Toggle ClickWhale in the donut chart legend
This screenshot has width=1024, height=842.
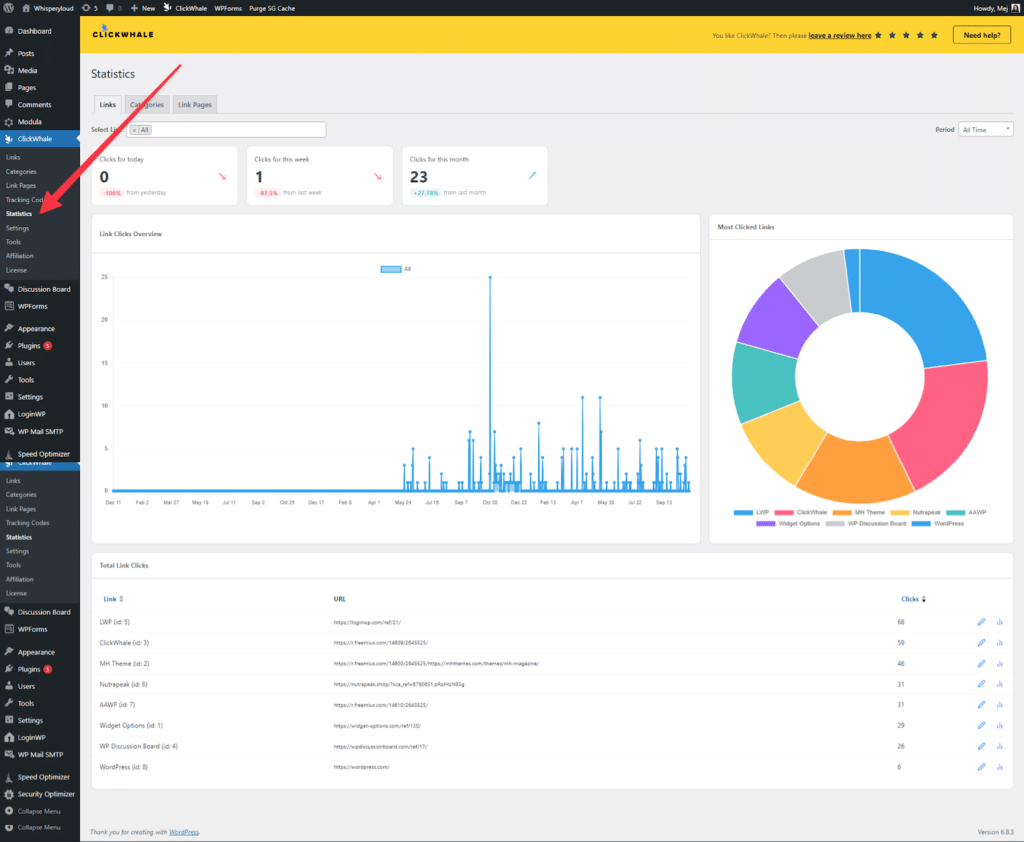(x=801, y=513)
